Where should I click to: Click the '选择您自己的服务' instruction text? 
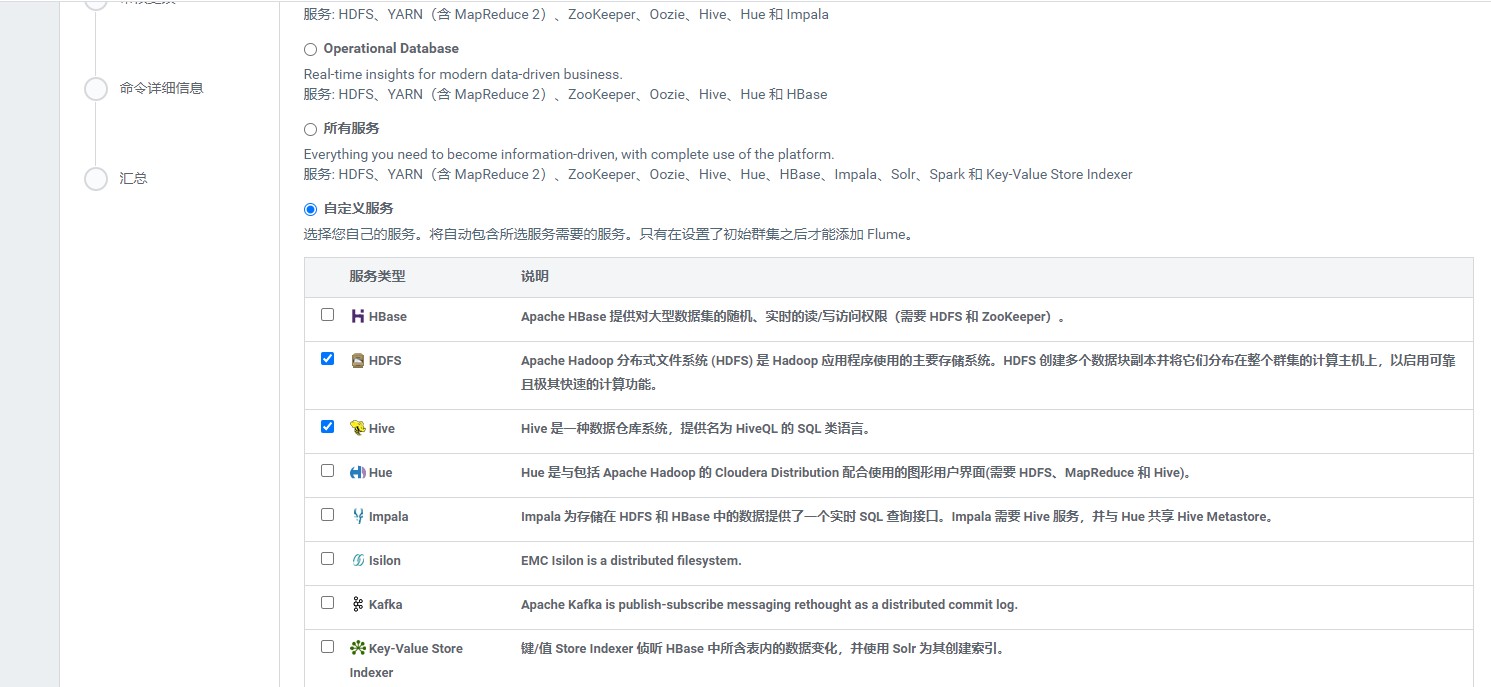pos(608,235)
